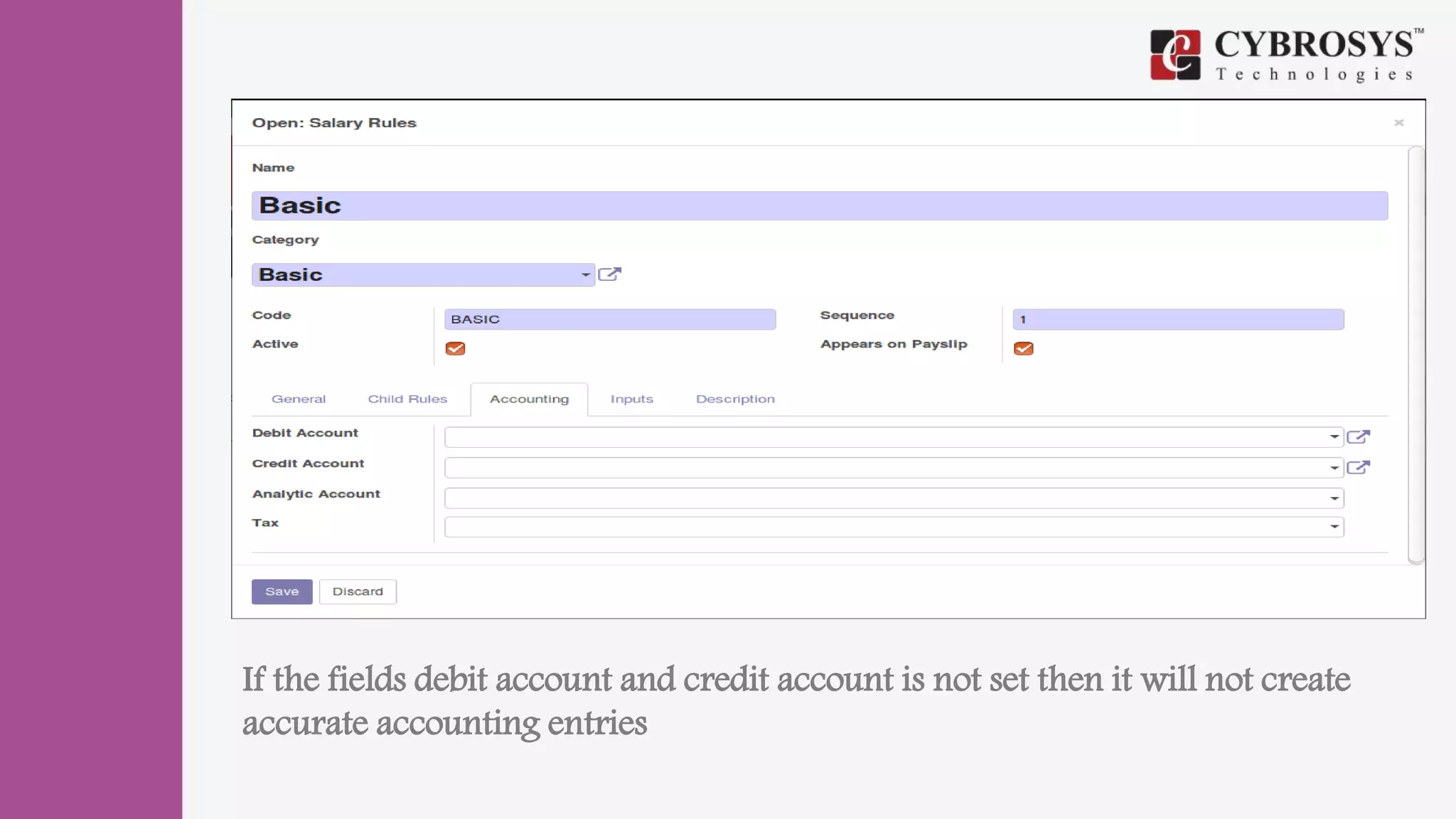This screenshot has width=1456, height=819.
Task: Expand the Category dropdown arrow
Action: coord(585,275)
